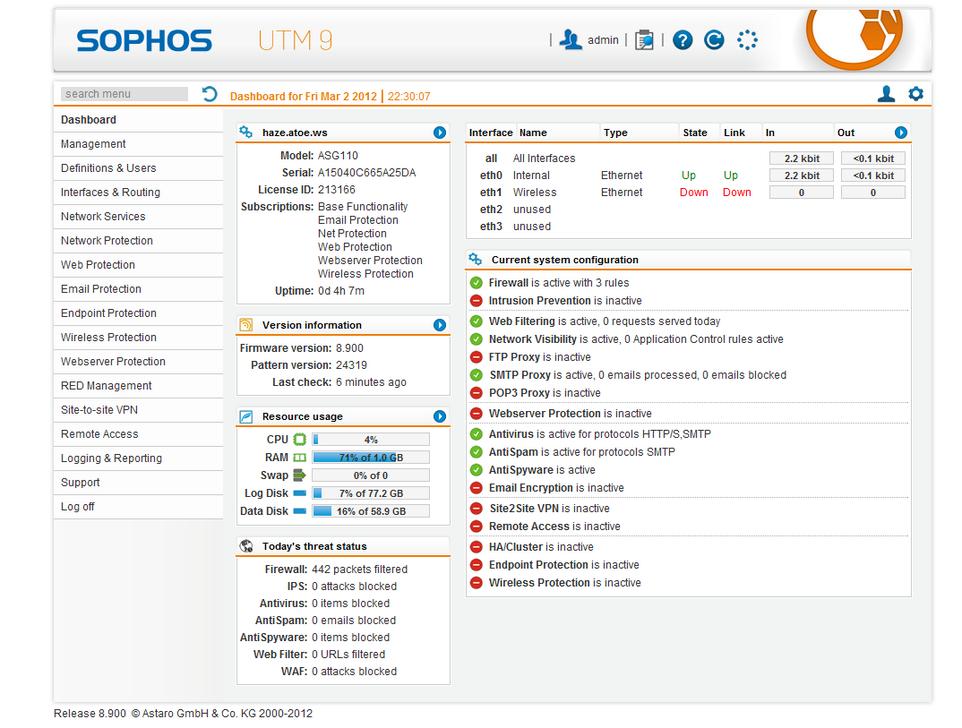Screen dimensions: 962x728
Task: Toggle Intrusion Prevention inactive status icon
Action: (x=476, y=301)
